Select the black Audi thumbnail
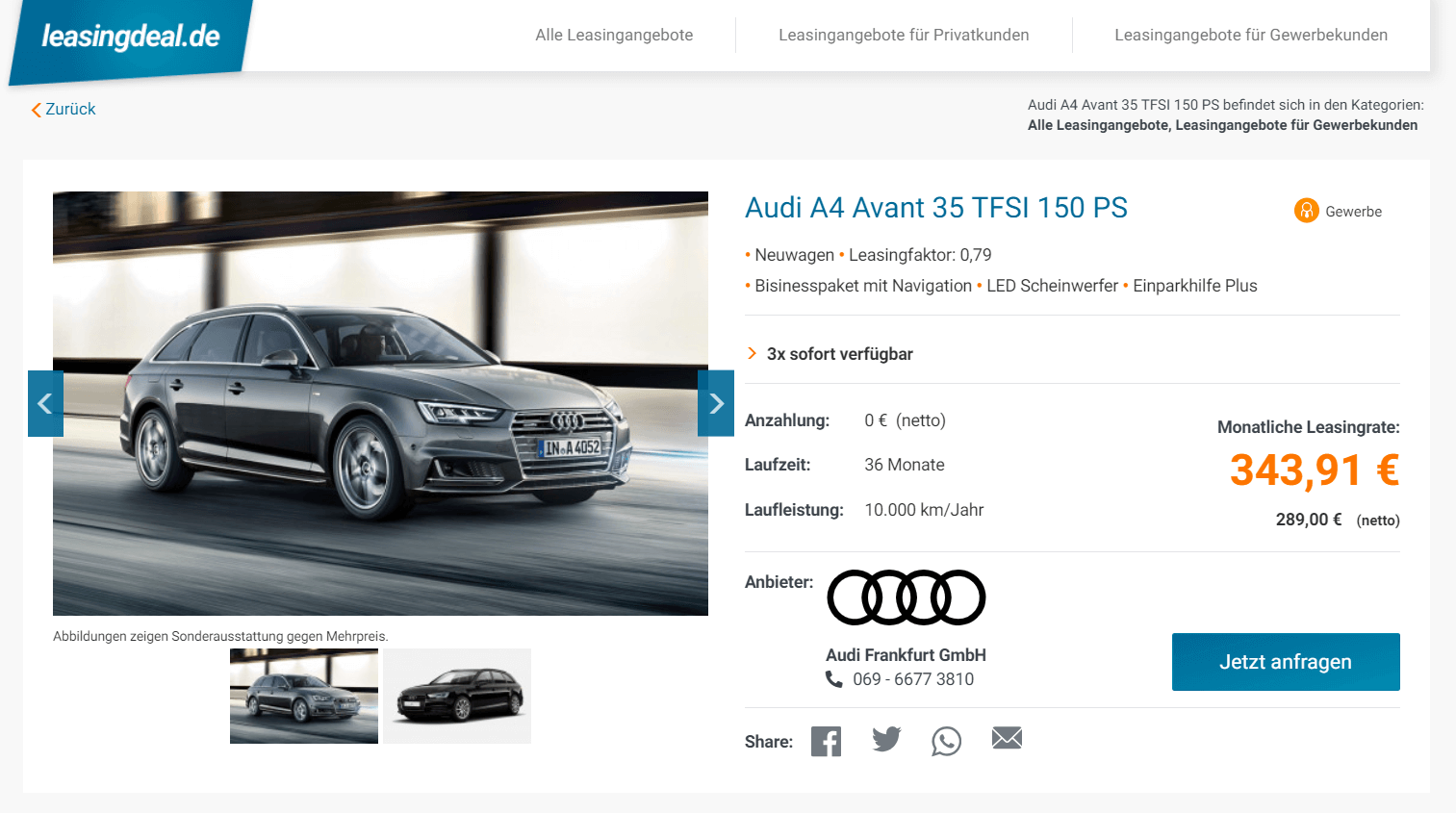Image resolution: width=1456 pixels, height=813 pixels. point(457,696)
